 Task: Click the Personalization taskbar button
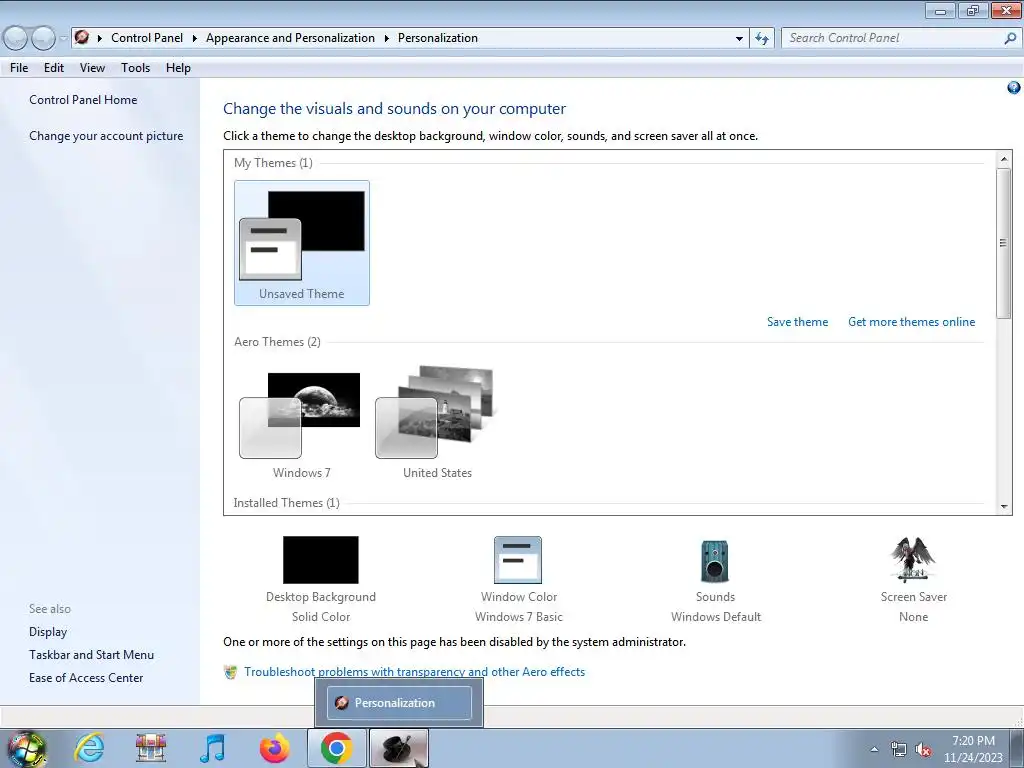[x=399, y=748]
